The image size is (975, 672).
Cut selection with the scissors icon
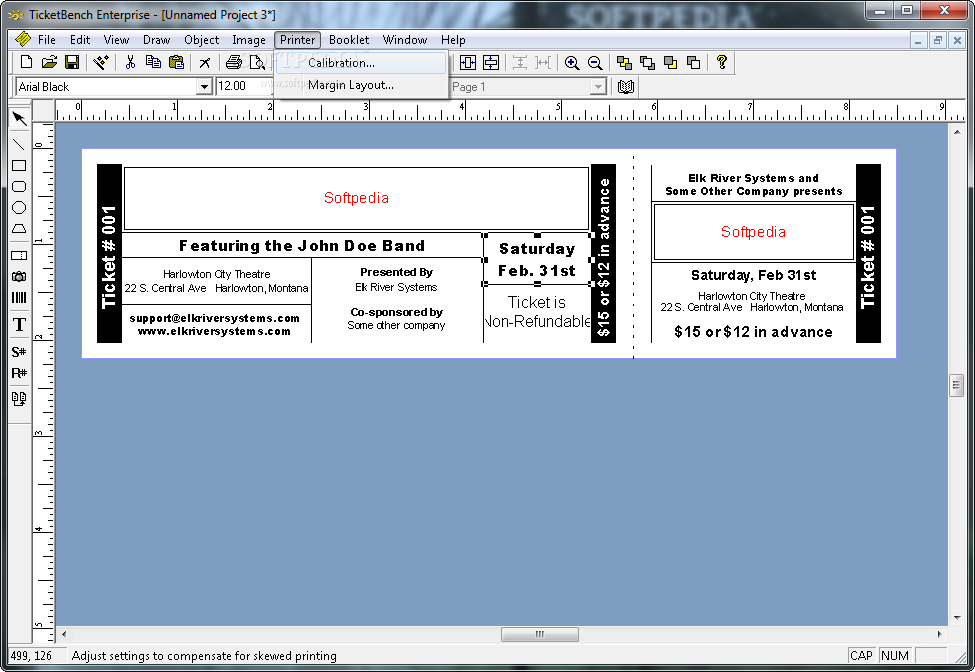point(130,62)
